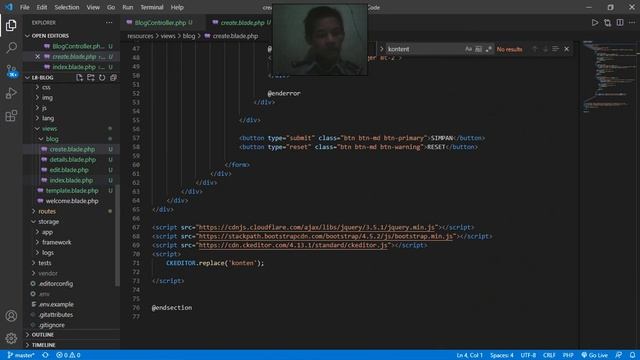Close the find widget
Viewport: 640px width, 360px height.
(x=567, y=49)
